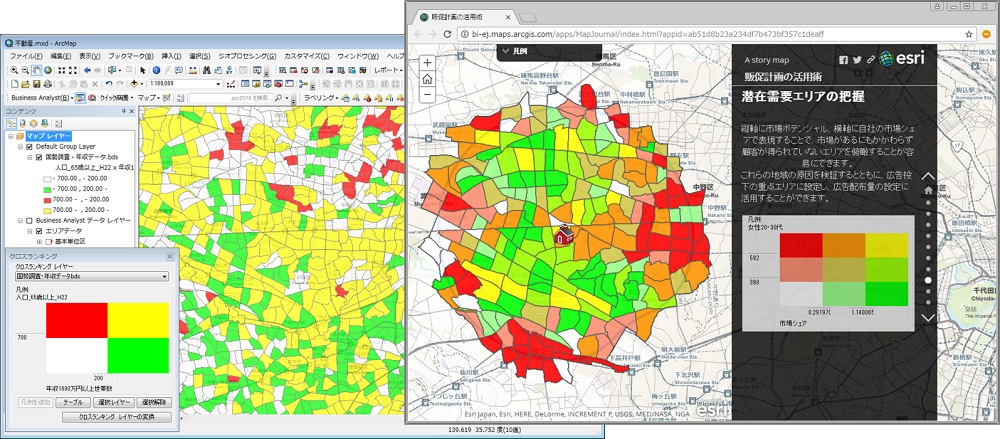Collapse 国勢調査・年収データ.bds node
Viewport: 1000px width, 439px height.
tap(29, 156)
